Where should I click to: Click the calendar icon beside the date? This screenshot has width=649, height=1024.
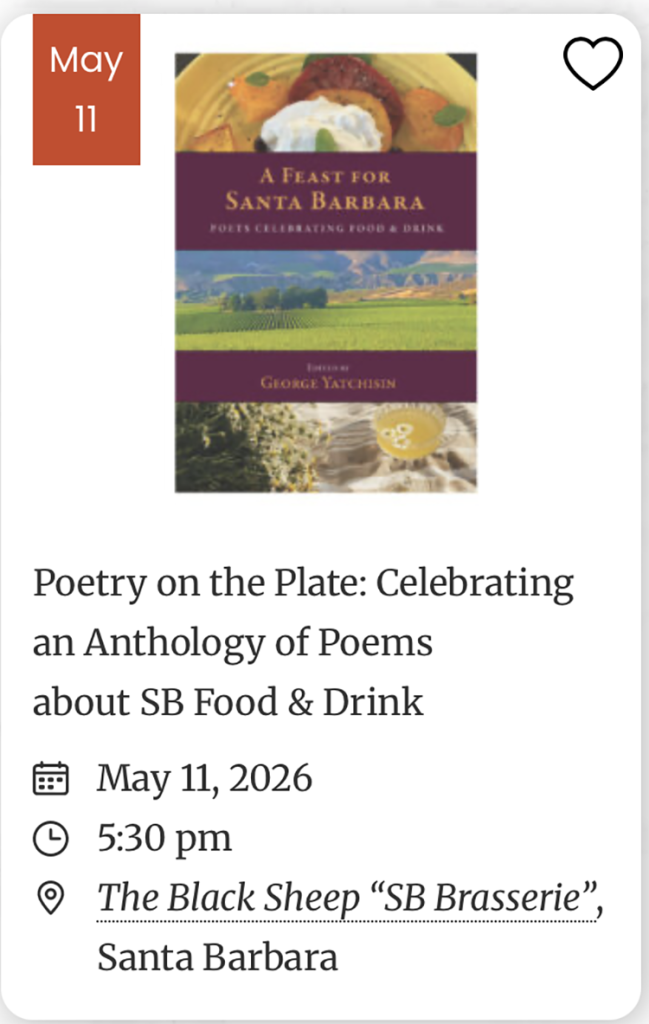[x=51, y=778]
